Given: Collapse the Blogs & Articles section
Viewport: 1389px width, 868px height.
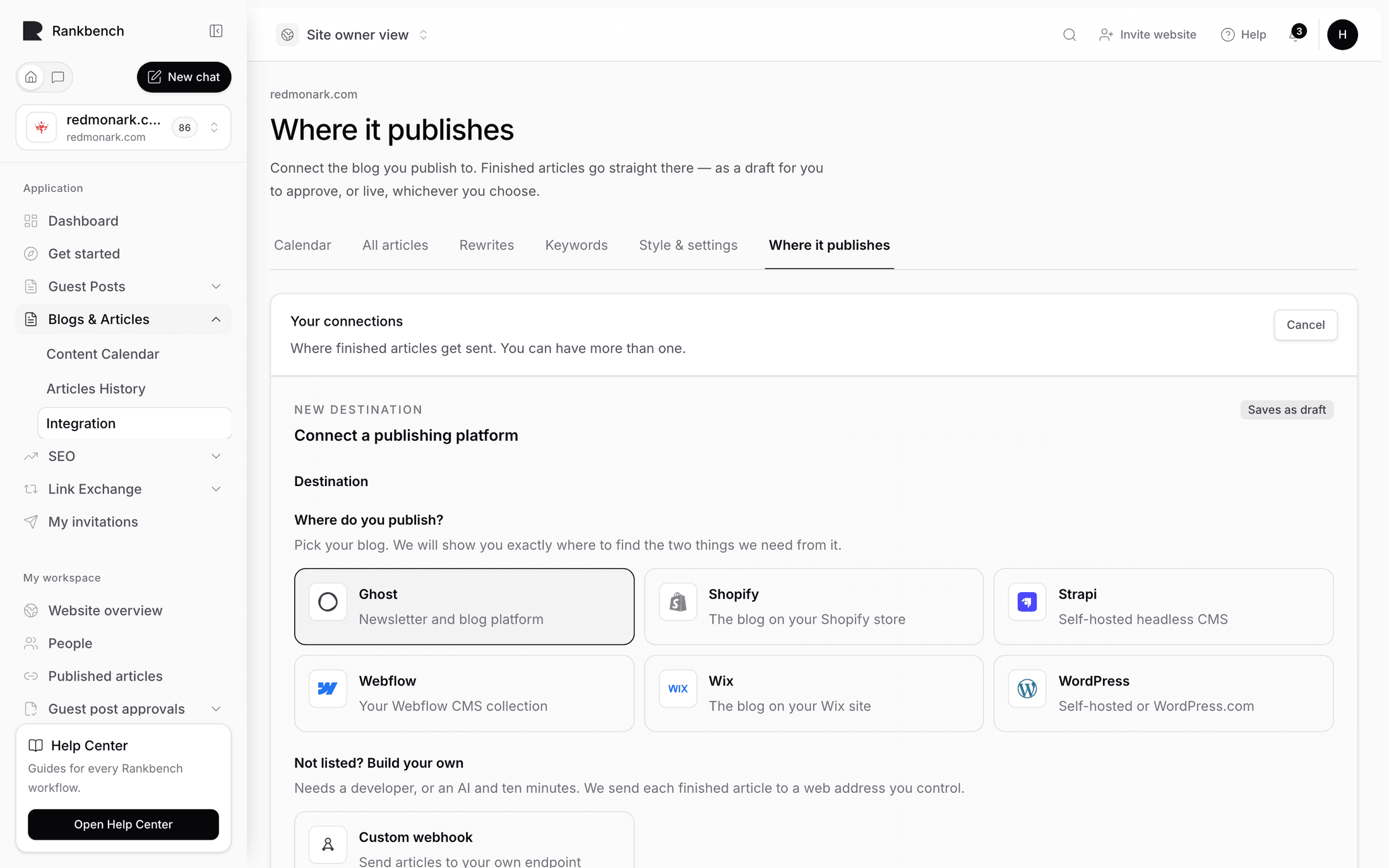Looking at the screenshot, I should pyautogui.click(x=123, y=319).
